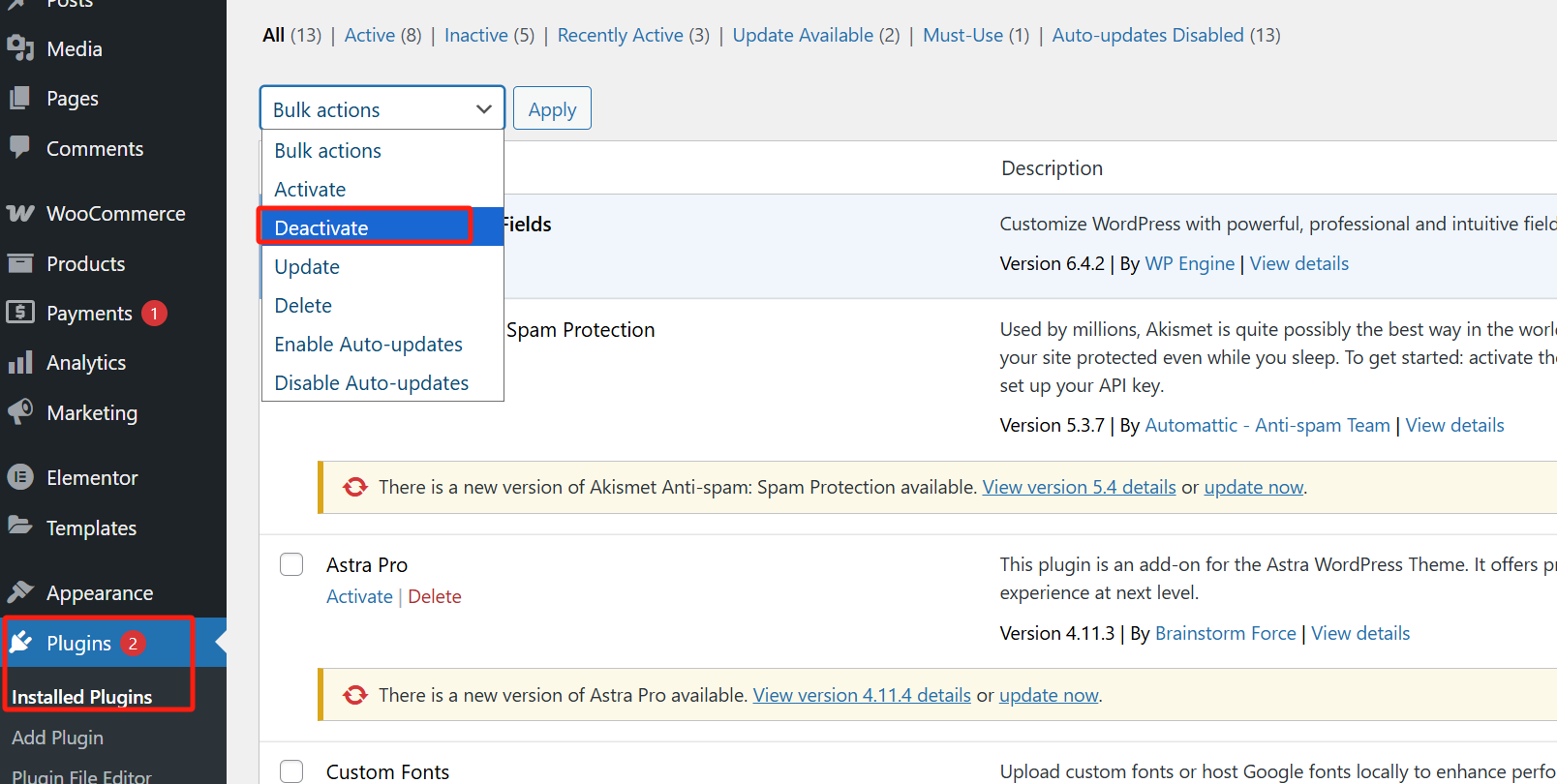Click the Appearance paintbrush icon
Screen dimensions: 1557x784
(x=20, y=592)
